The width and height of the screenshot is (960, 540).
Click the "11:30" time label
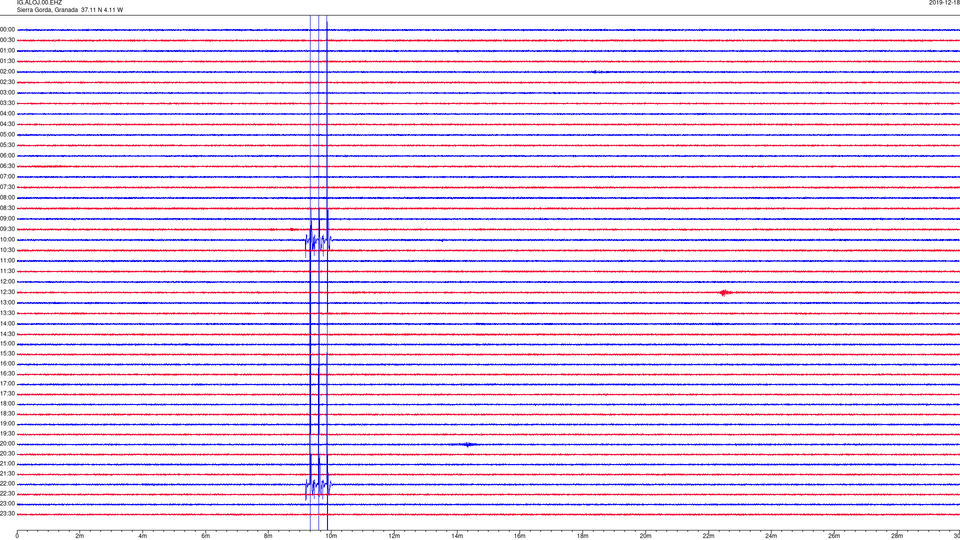click(x=7, y=271)
